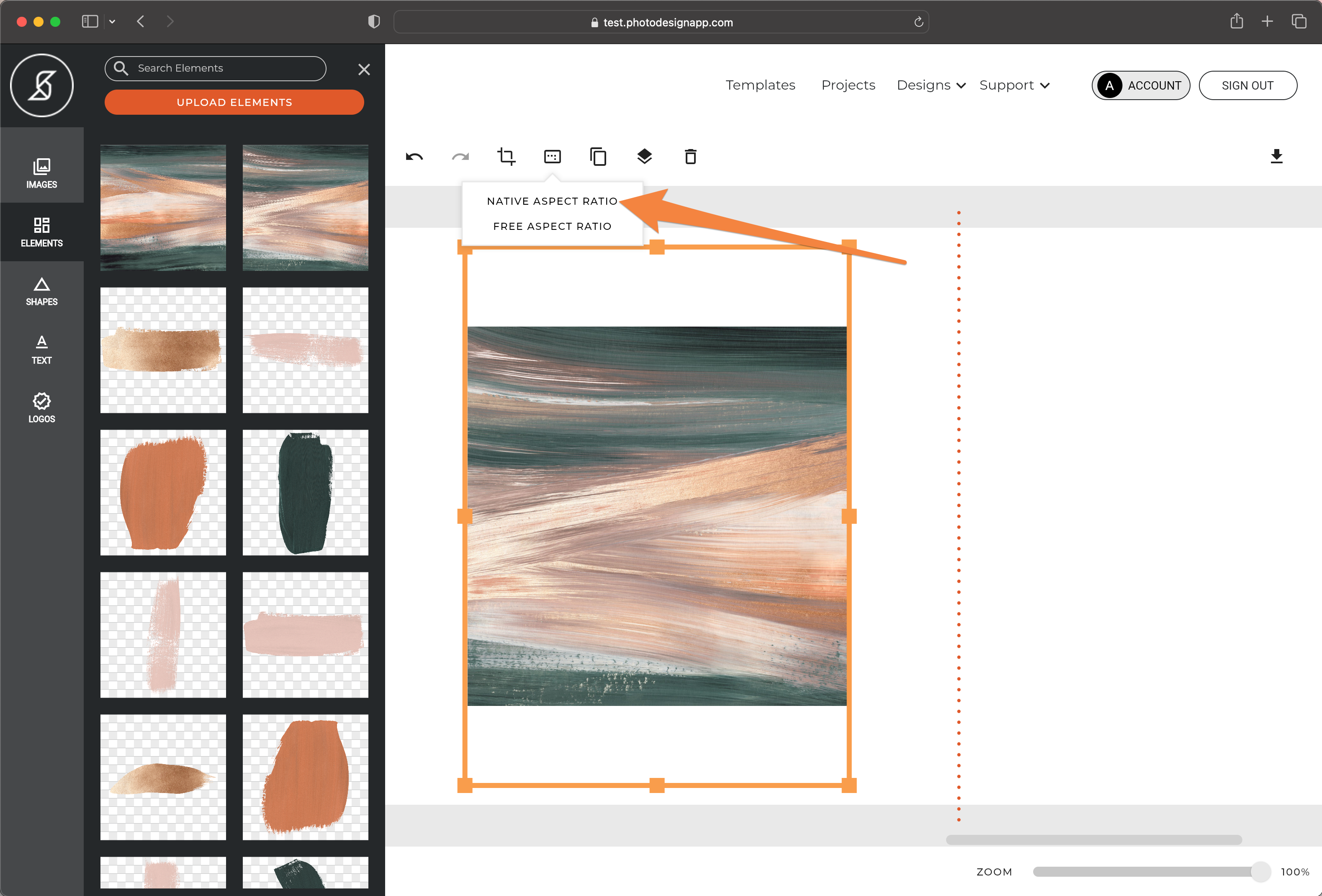Open the layers order icon
This screenshot has width=1322, height=896.
point(645,157)
